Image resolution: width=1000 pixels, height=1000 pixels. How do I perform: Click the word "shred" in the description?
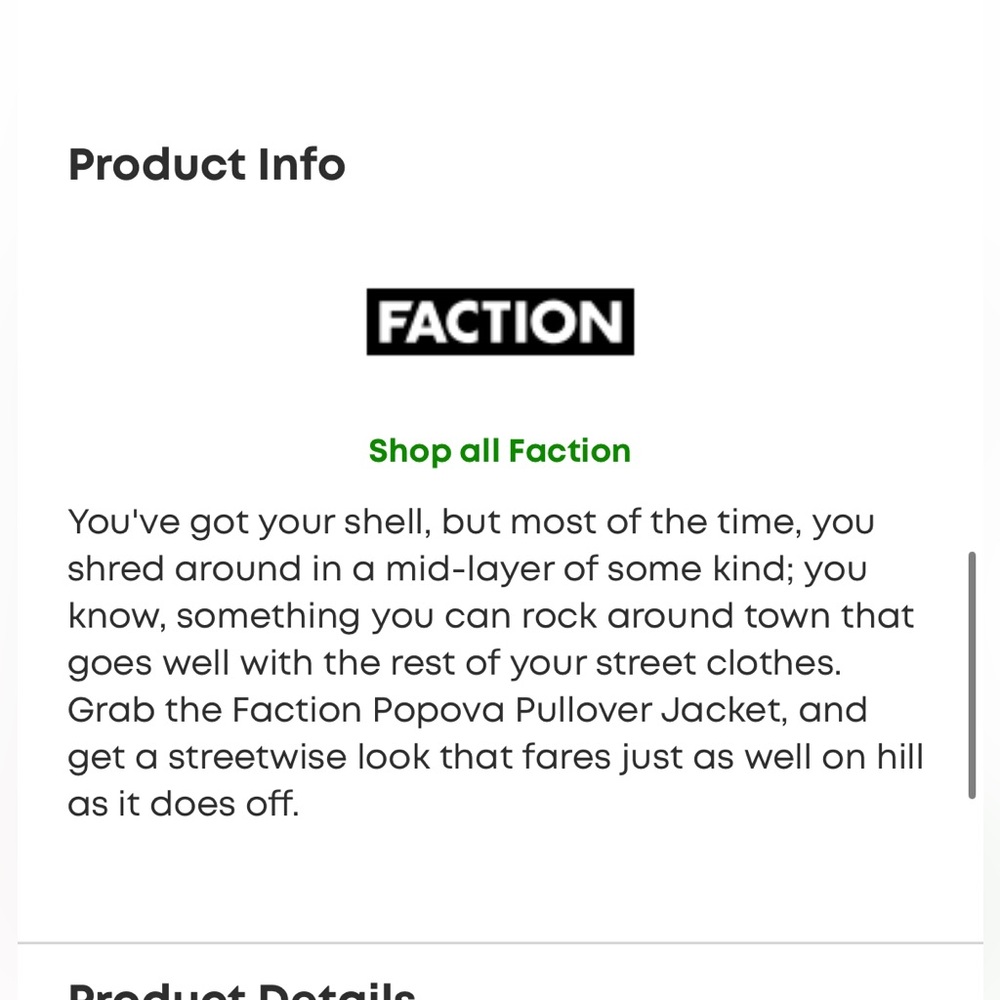pyautogui.click(x=115, y=569)
